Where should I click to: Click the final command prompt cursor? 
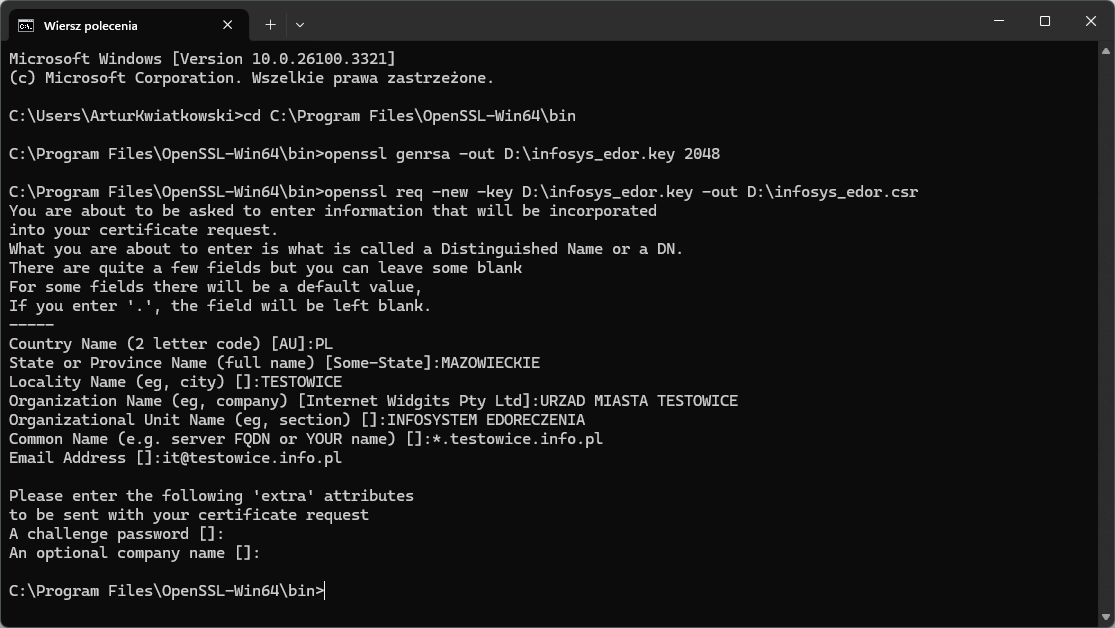pos(325,591)
